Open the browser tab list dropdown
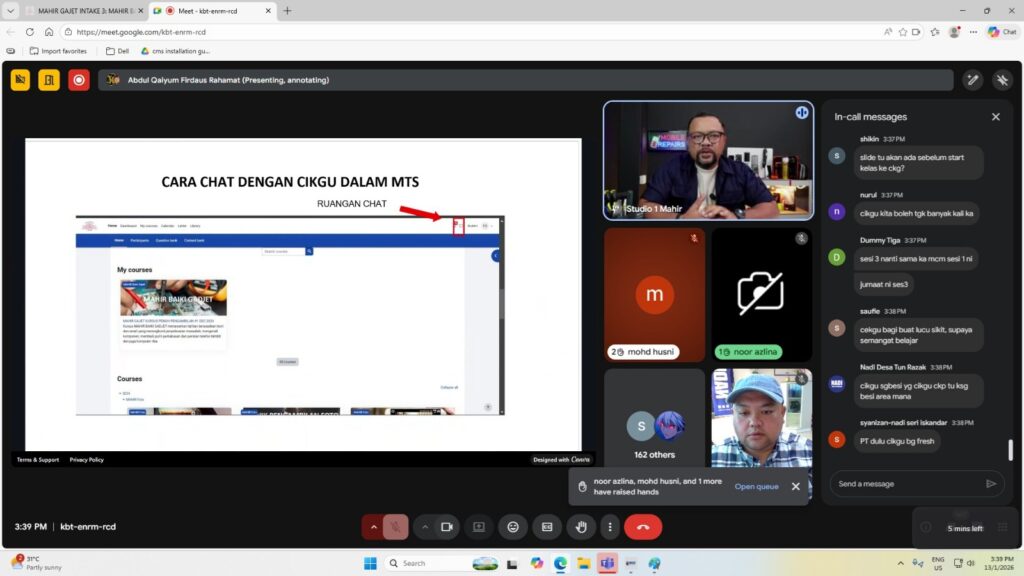Viewport: 1024px width, 576px height. [11, 11]
